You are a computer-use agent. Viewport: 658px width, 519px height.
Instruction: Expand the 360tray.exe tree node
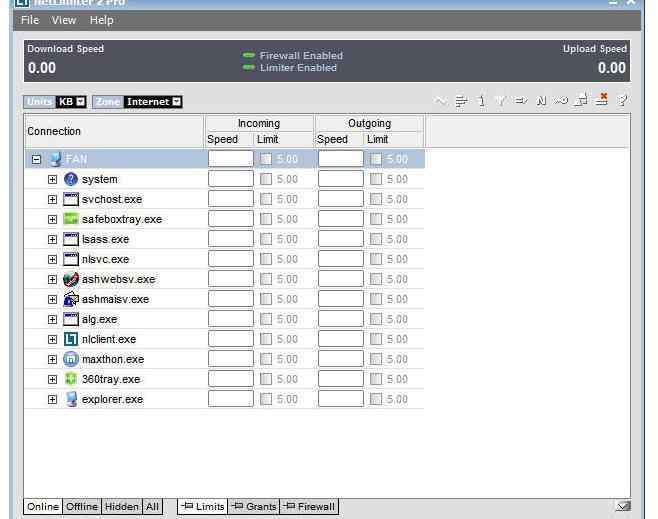pos(52,379)
